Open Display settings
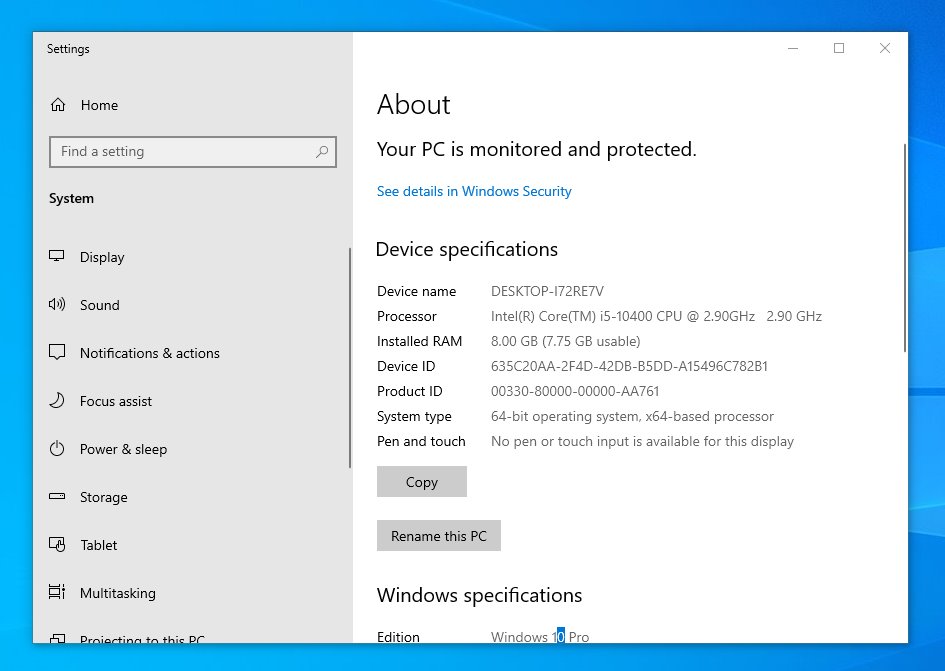The image size is (945, 671). pos(102,257)
